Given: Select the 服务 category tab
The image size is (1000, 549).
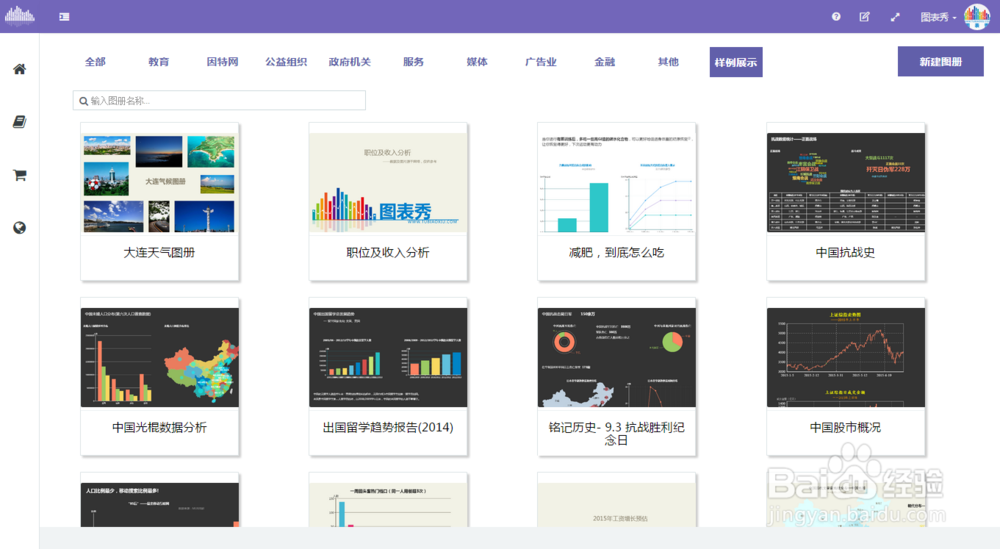Looking at the screenshot, I should (413, 62).
